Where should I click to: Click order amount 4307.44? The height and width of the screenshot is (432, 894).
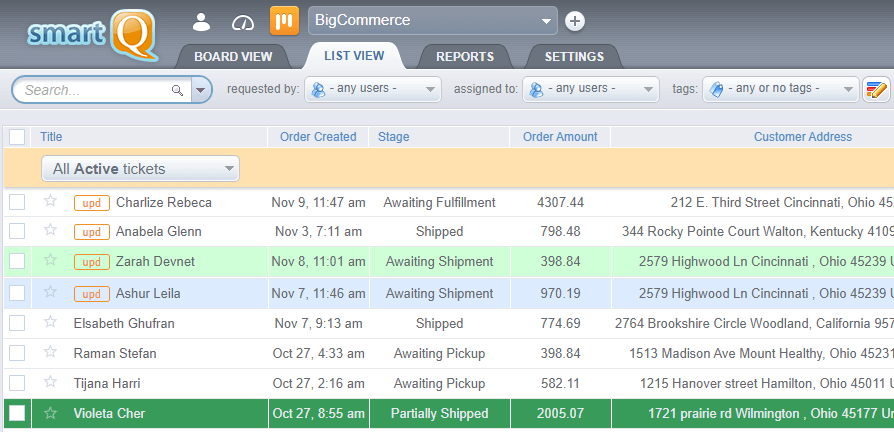pos(560,202)
